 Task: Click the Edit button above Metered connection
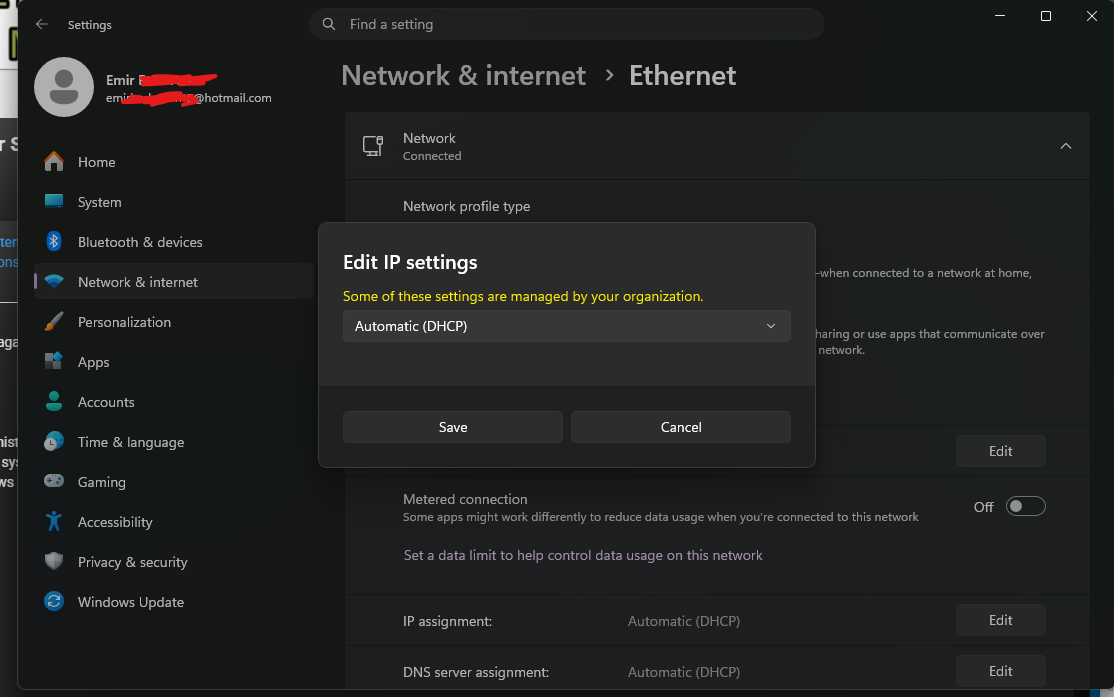1000,451
